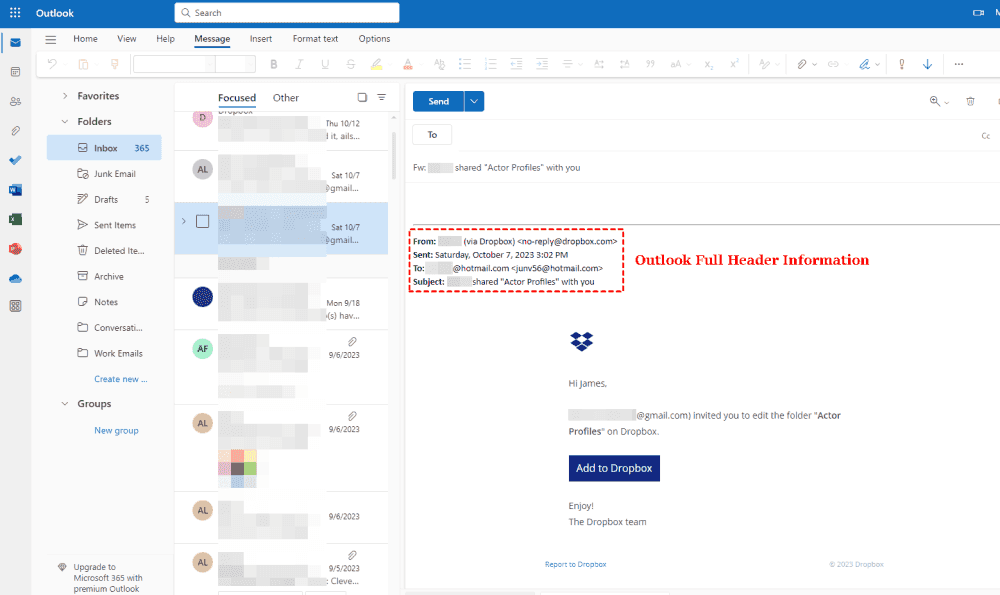Open the More apps grid icon

point(15,306)
